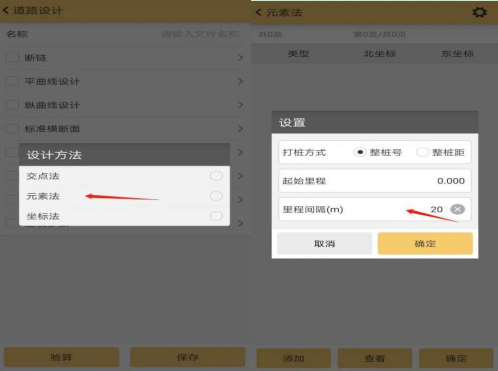
Task: Cancel the 设置 dialog with 取消
Action: (324, 244)
